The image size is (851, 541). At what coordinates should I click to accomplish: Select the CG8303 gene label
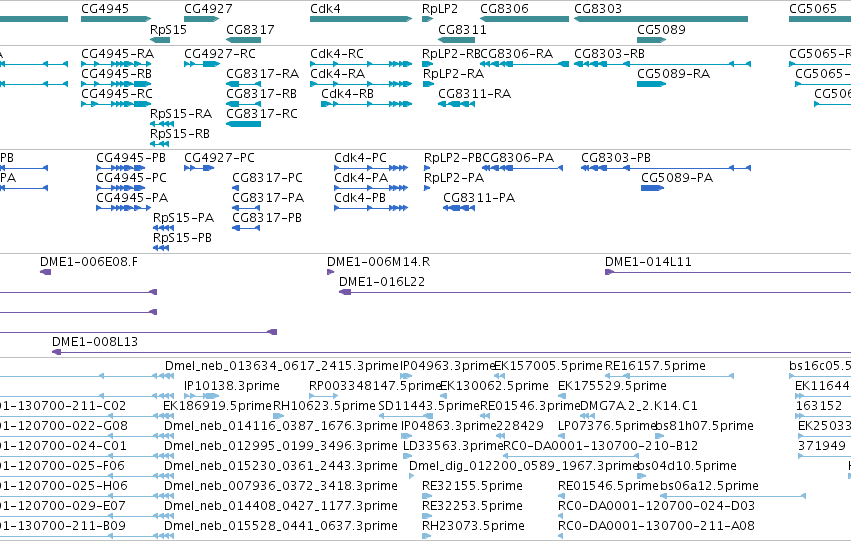[598, 9]
